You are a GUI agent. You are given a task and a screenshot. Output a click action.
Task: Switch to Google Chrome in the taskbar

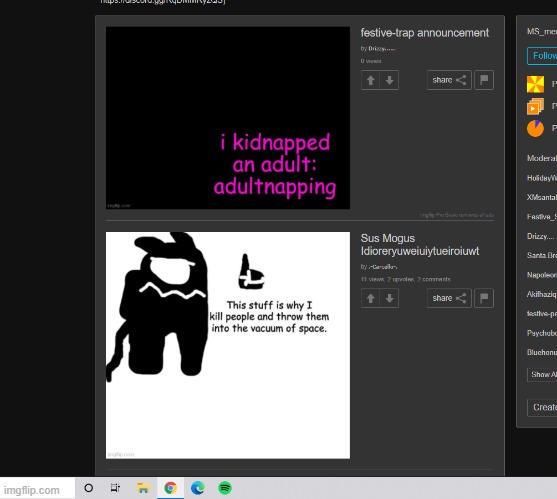(171, 488)
